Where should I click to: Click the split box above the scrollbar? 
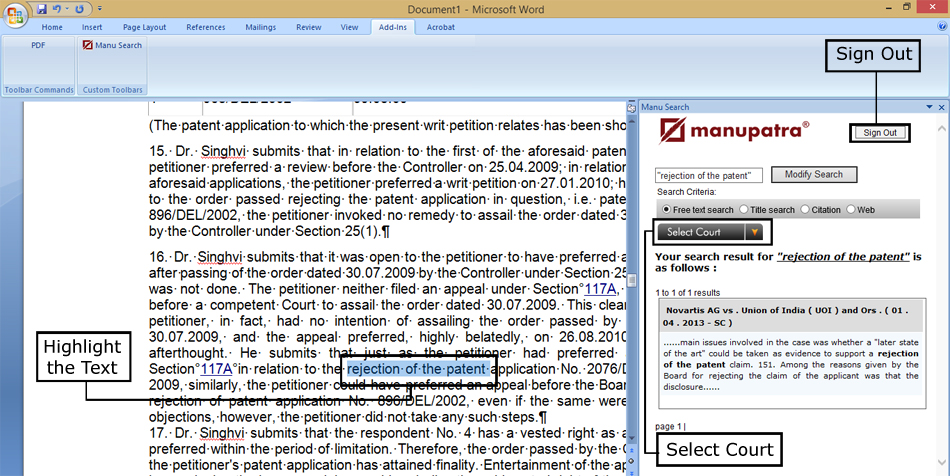[x=632, y=101]
